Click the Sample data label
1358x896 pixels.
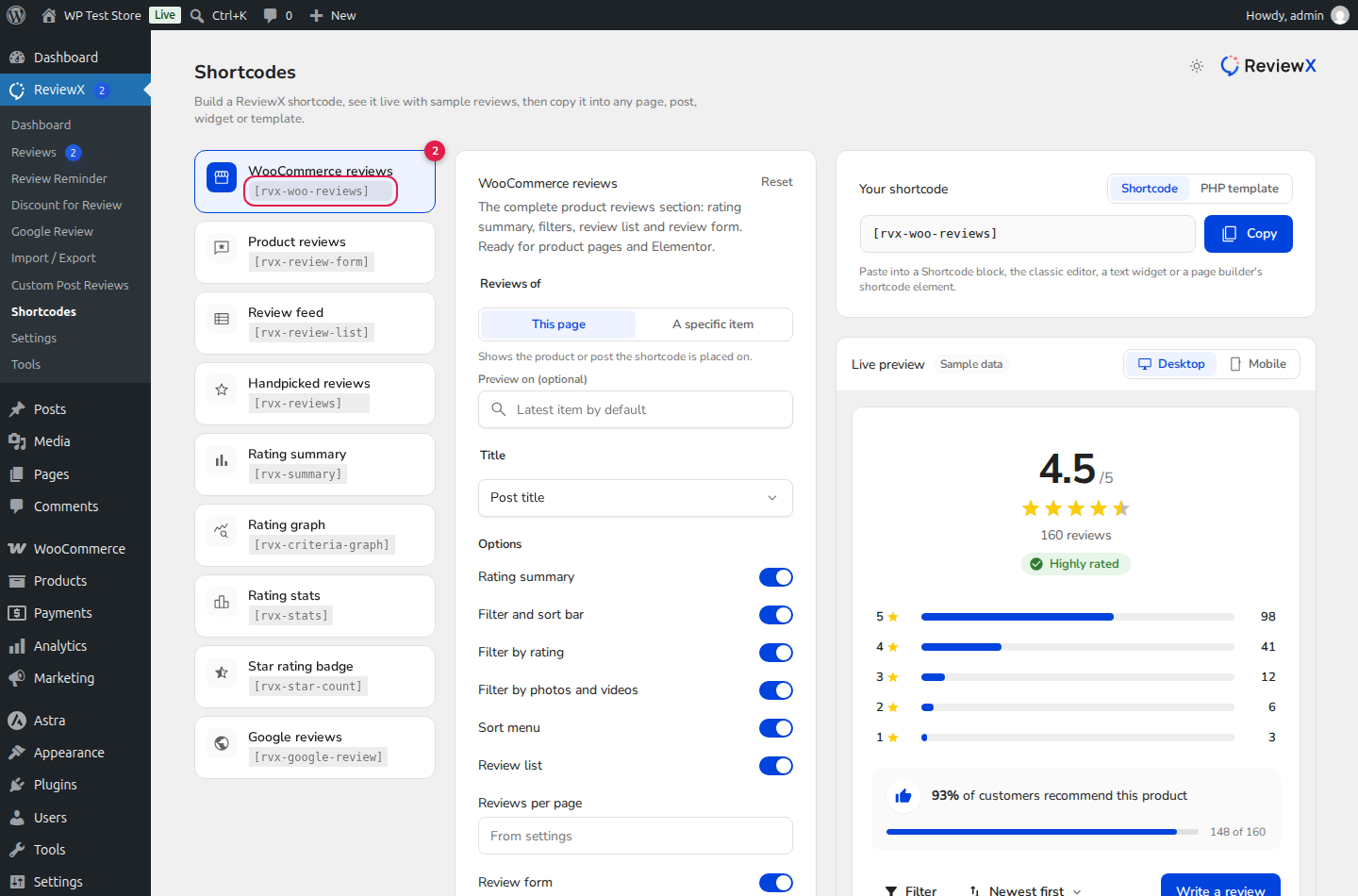click(971, 364)
